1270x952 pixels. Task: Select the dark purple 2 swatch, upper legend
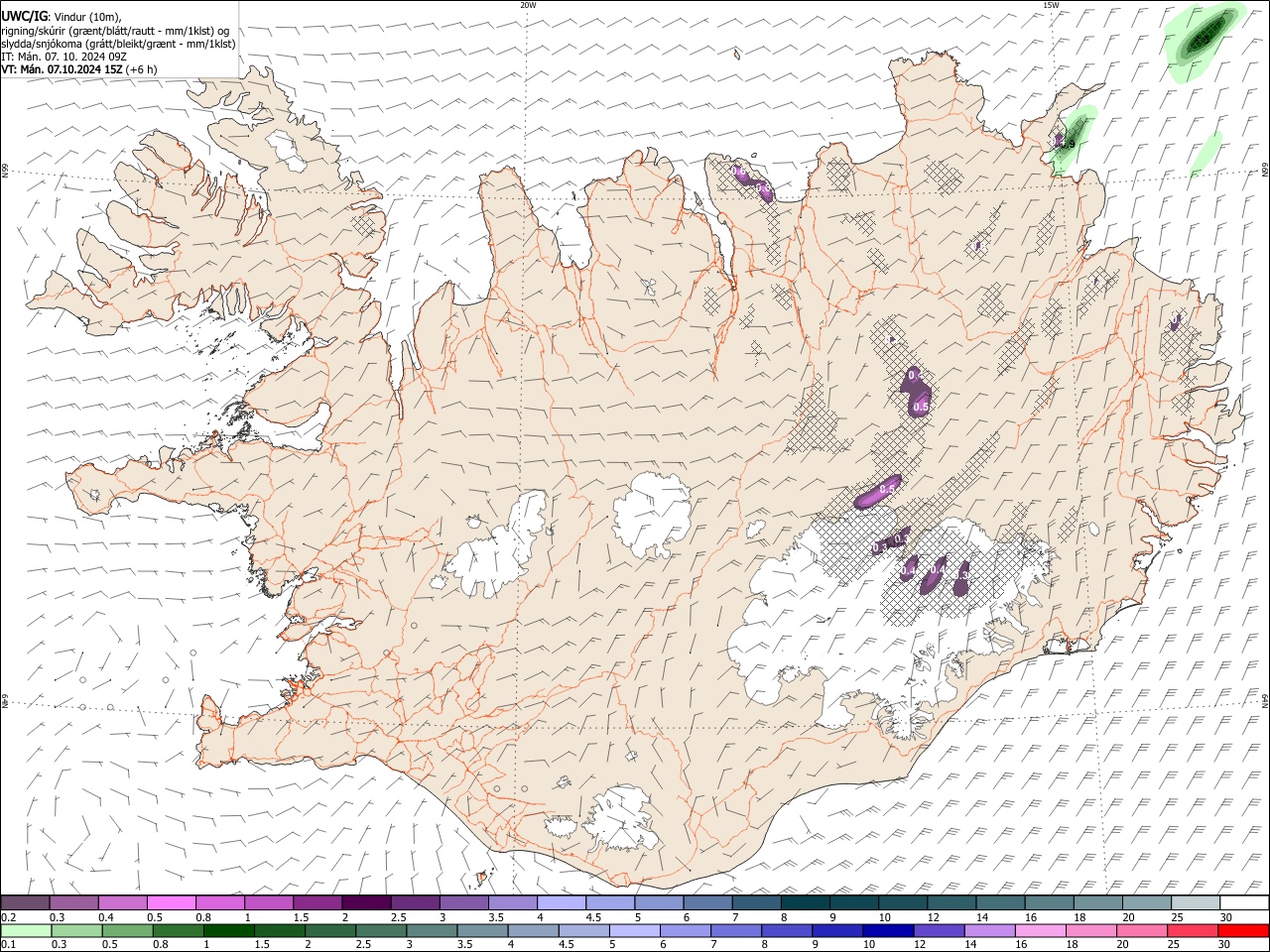(366, 902)
